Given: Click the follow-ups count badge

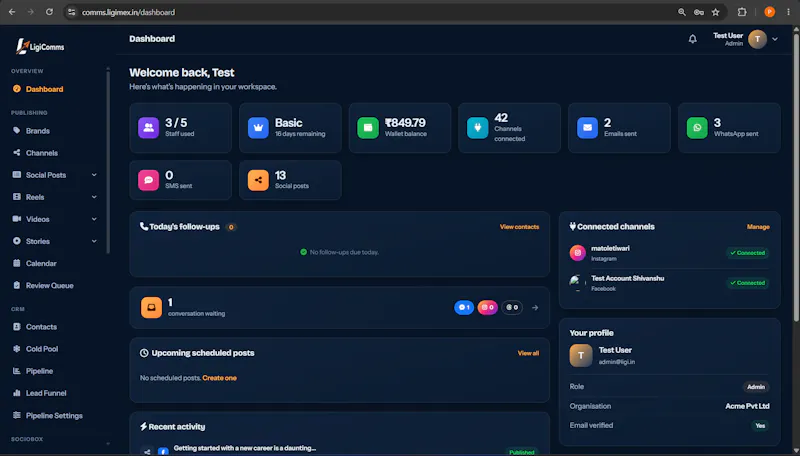Looking at the screenshot, I should pos(231,227).
